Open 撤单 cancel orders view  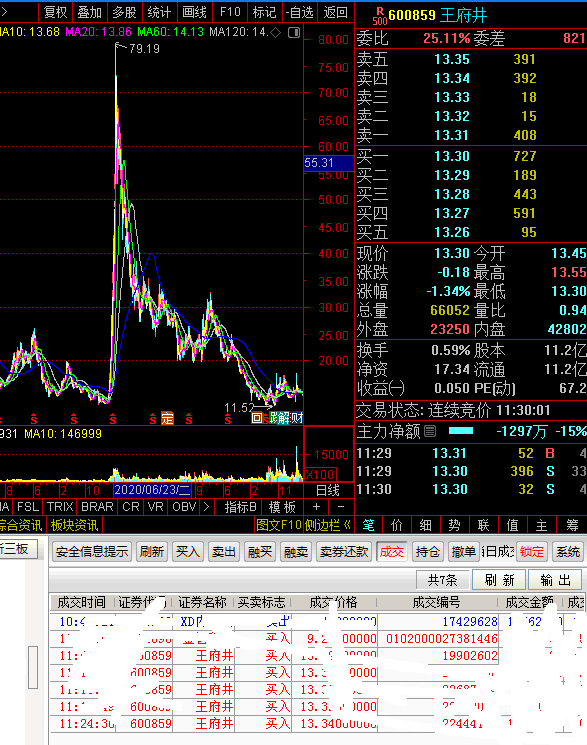point(463,552)
